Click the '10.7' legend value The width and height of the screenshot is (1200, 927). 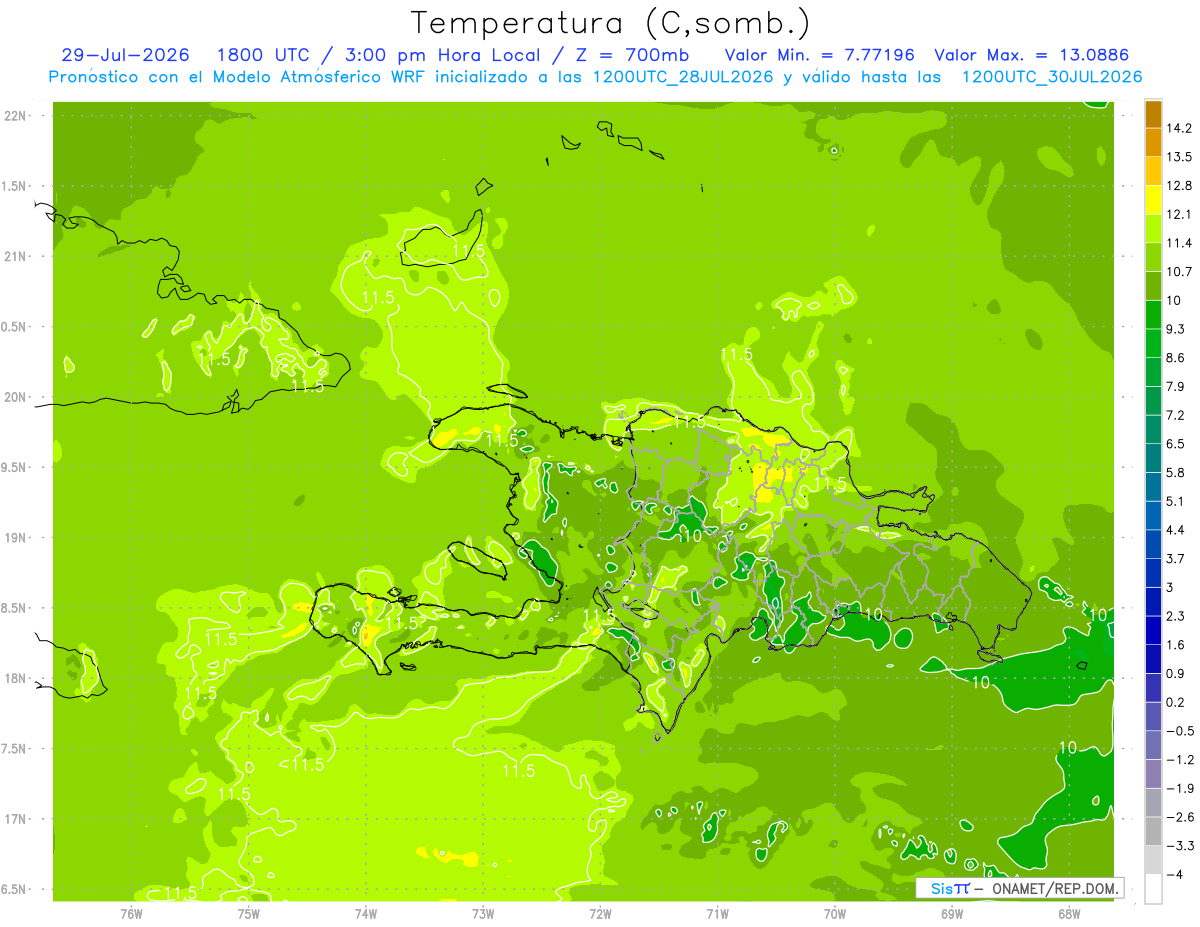[1180, 272]
